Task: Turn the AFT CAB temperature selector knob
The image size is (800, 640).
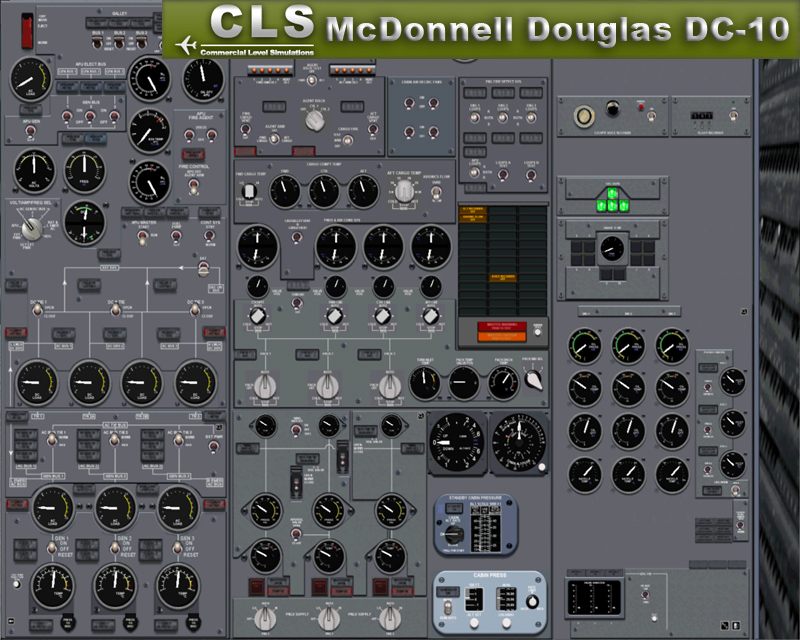Action: [431, 316]
